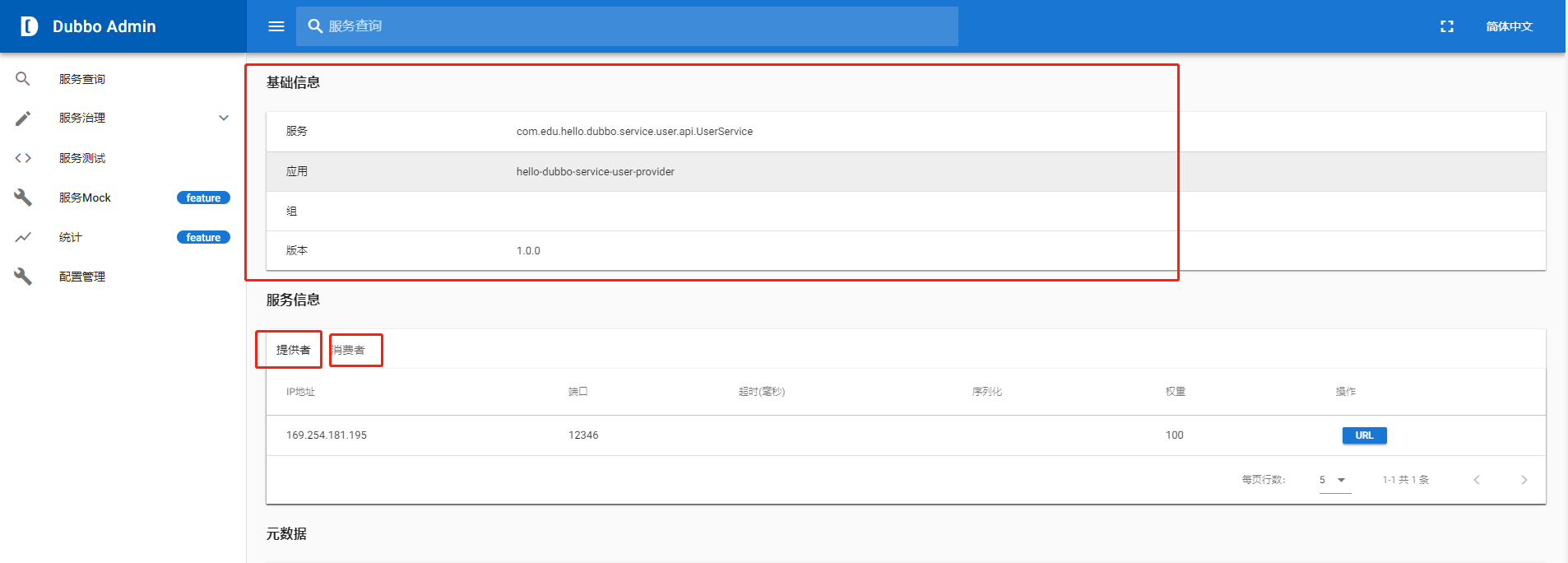1568x563 pixels.
Task: Enter fullscreen with the fullscreen icon
Action: 1447,26
